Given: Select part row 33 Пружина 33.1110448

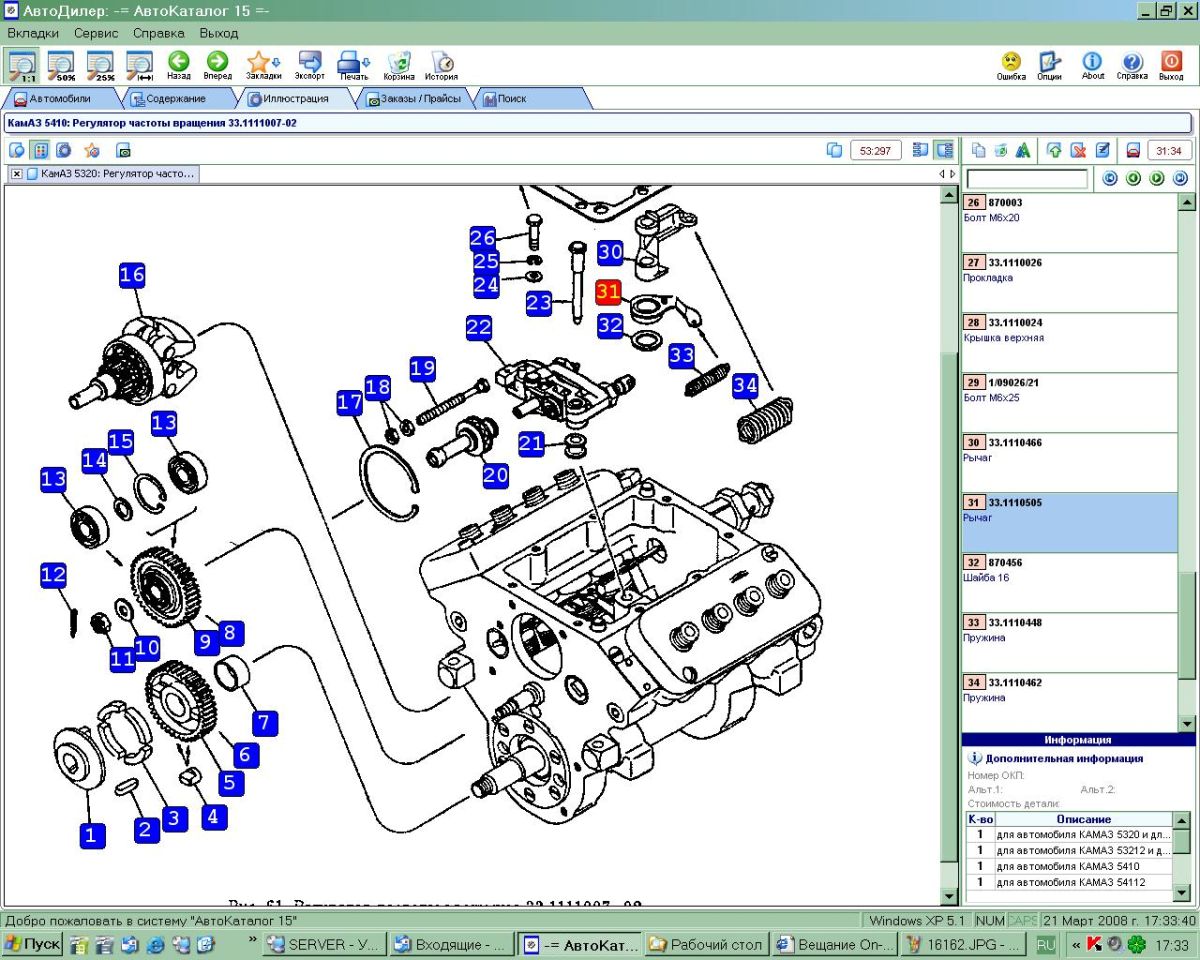Looking at the screenshot, I should [x=1070, y=643].
